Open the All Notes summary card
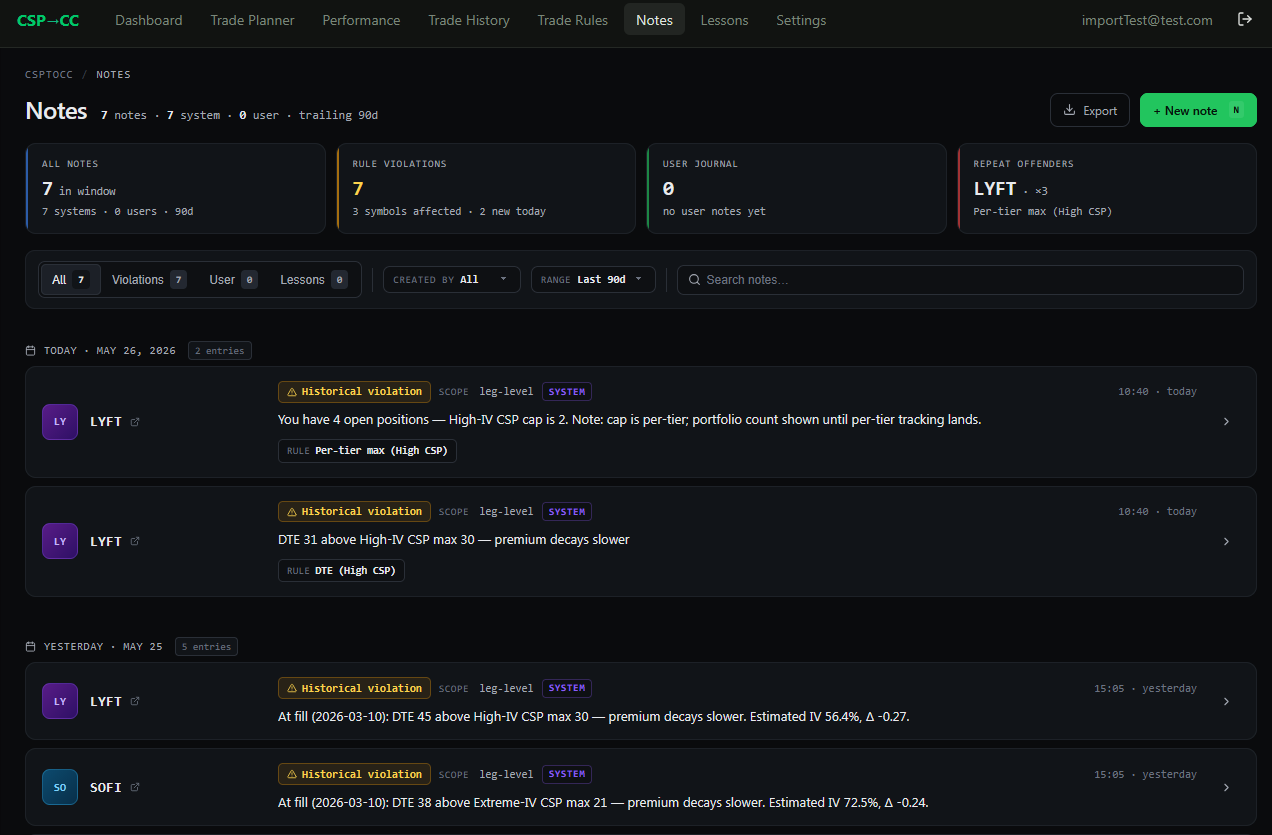Viewport: 1272px width, 835px height. [175, 188]
